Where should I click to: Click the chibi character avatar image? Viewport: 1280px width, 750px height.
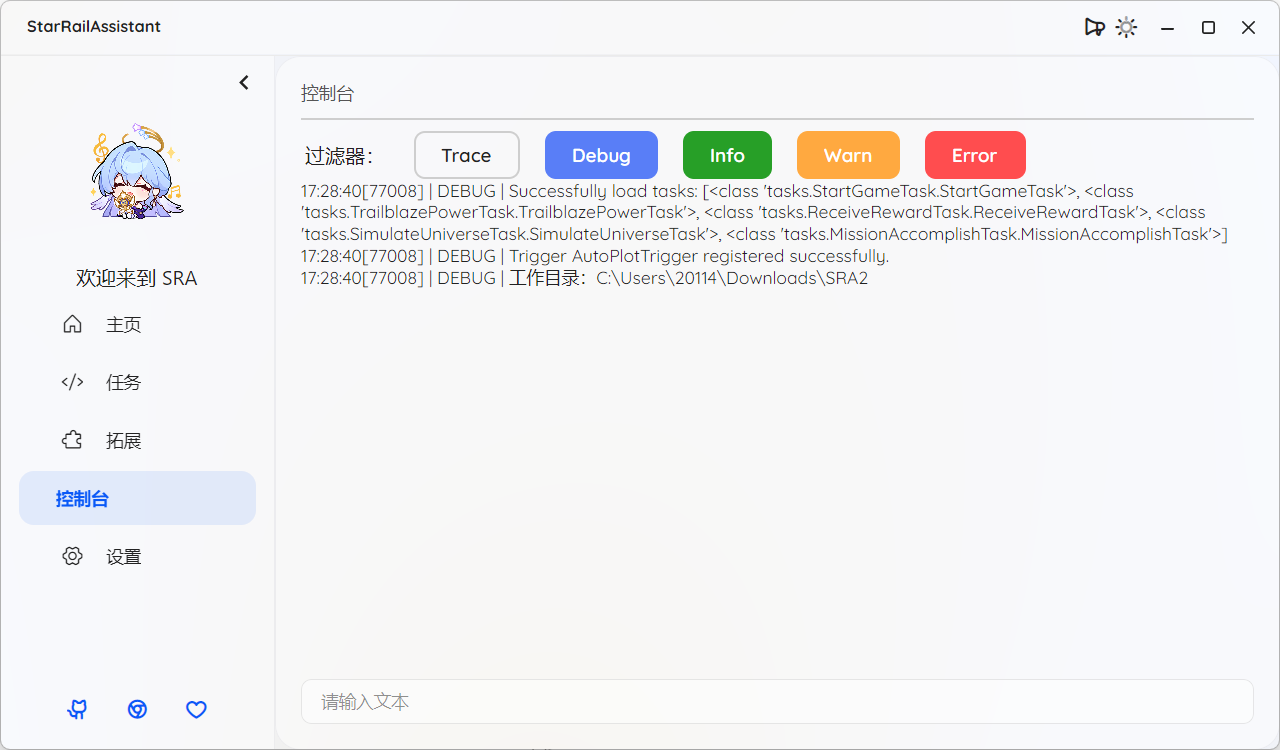click(x=137, y=174)
